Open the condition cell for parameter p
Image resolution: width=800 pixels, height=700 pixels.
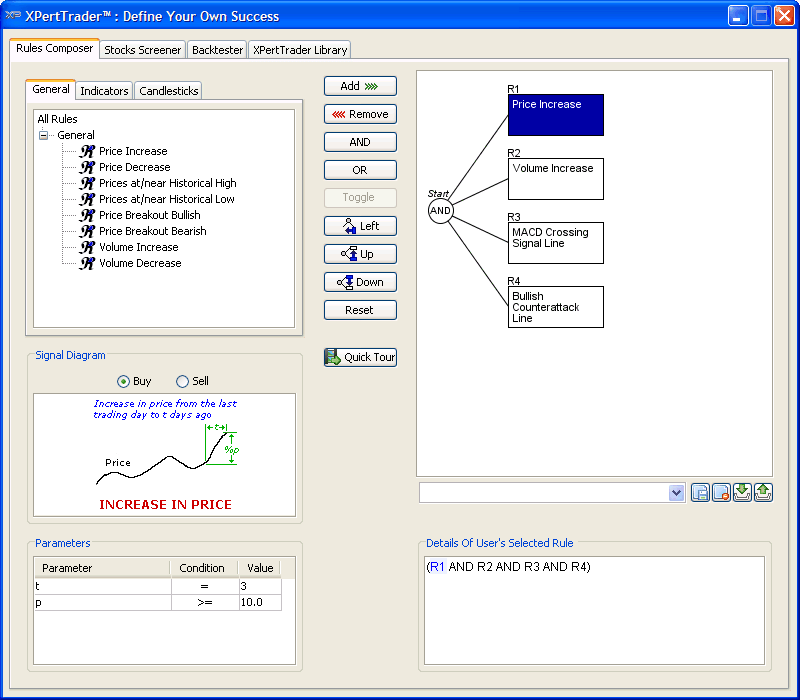(x=202, y=602)
